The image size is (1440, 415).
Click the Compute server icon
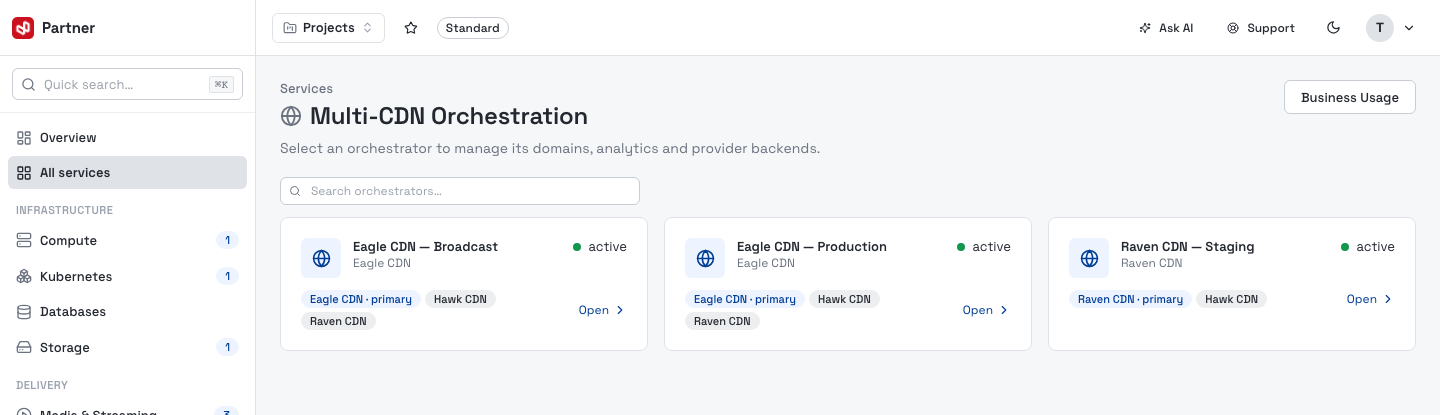[x=24, y=241]
